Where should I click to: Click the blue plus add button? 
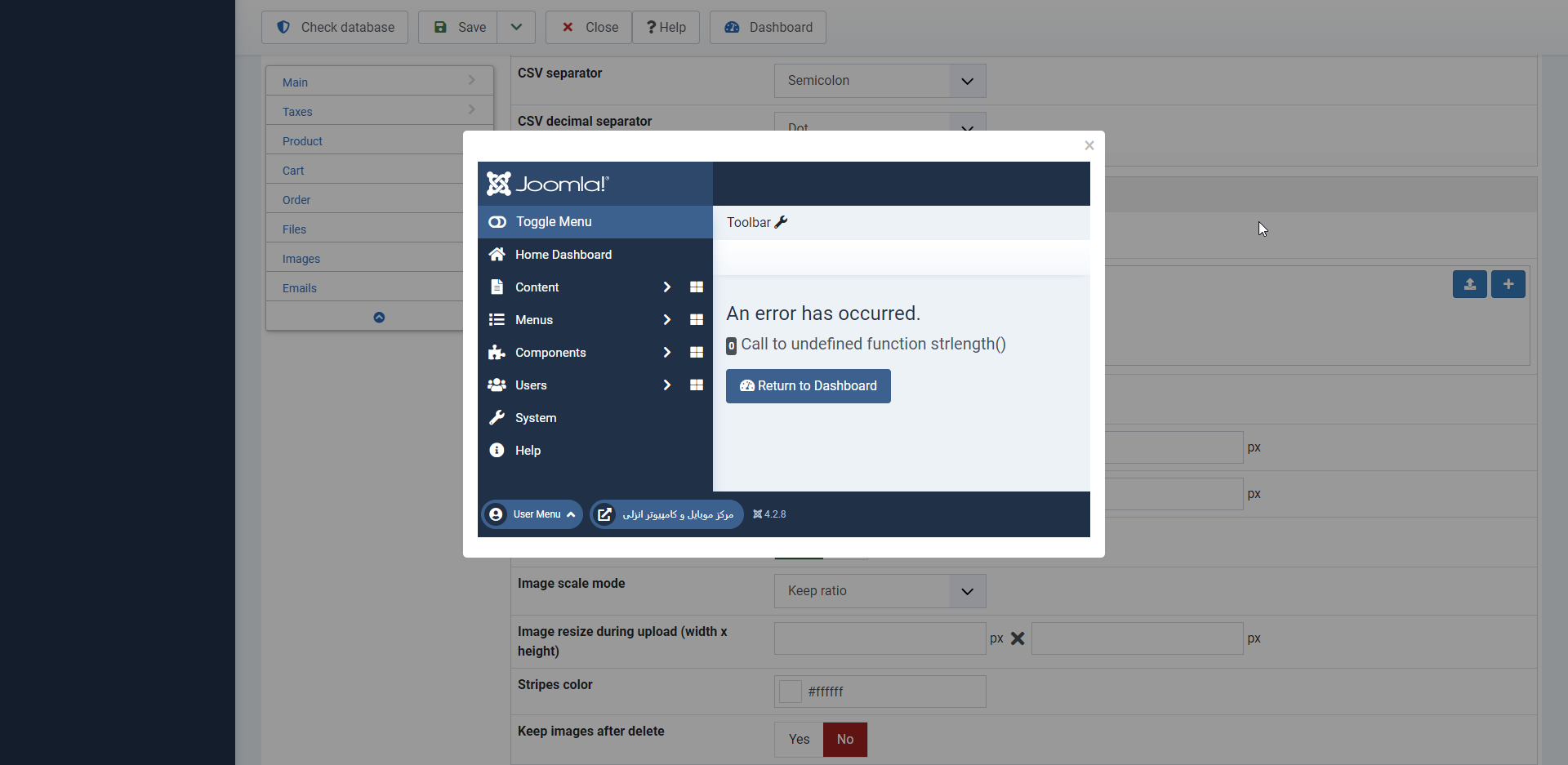(1508, 284)
